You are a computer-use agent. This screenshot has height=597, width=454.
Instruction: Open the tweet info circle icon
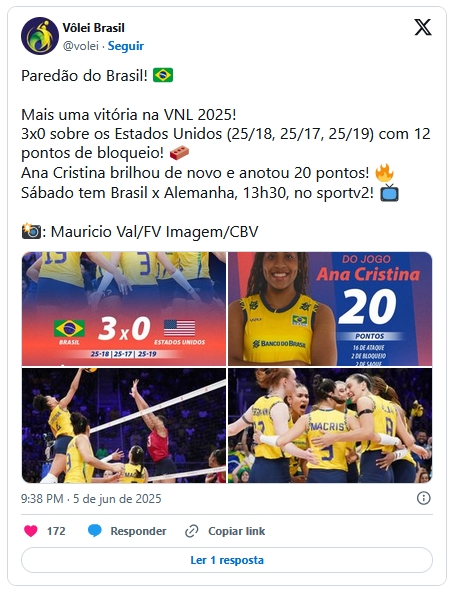point(424,498)
